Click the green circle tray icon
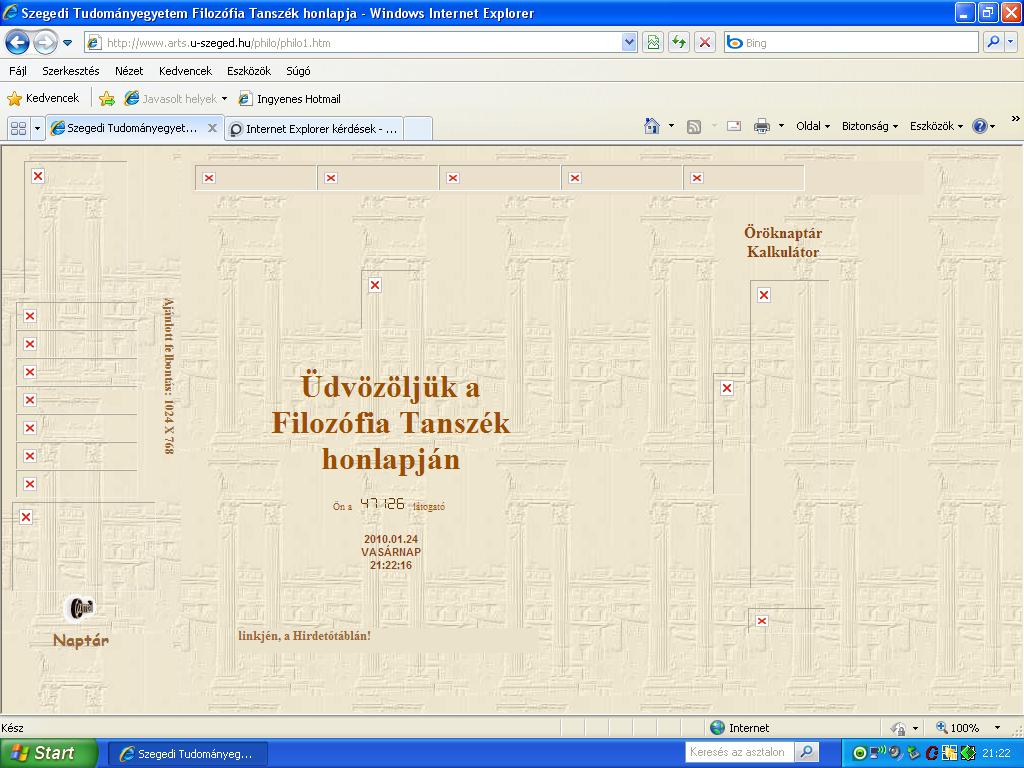Screen dimensions: 1024x768 [860, 754]
